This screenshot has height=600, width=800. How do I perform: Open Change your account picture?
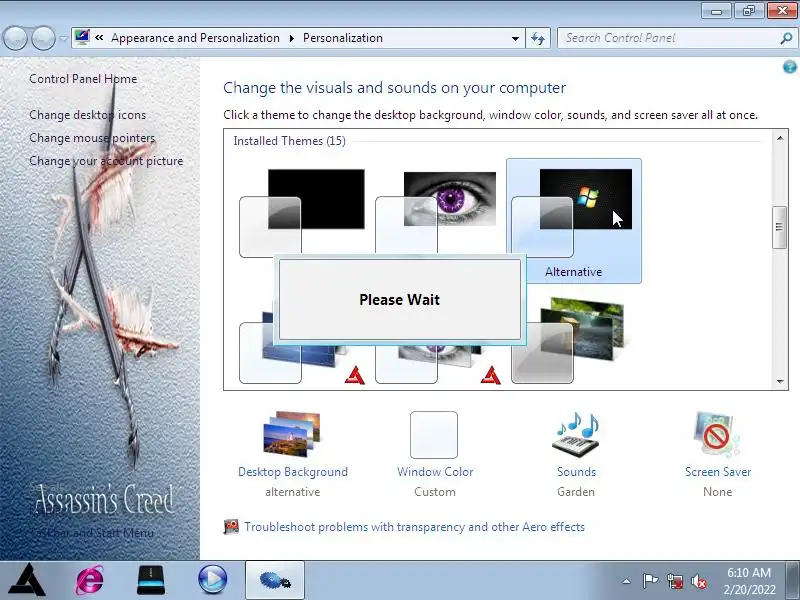tap(106, 161)
